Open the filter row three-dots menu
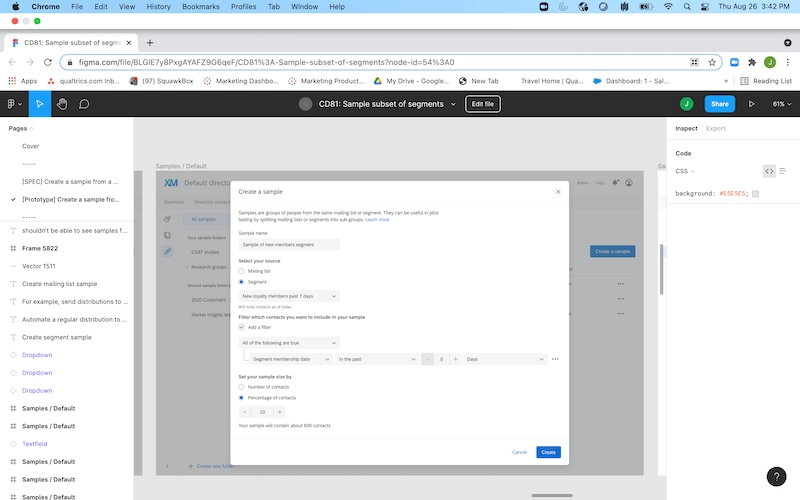Screen dimensions: 800x500 (x=555, y=359)
